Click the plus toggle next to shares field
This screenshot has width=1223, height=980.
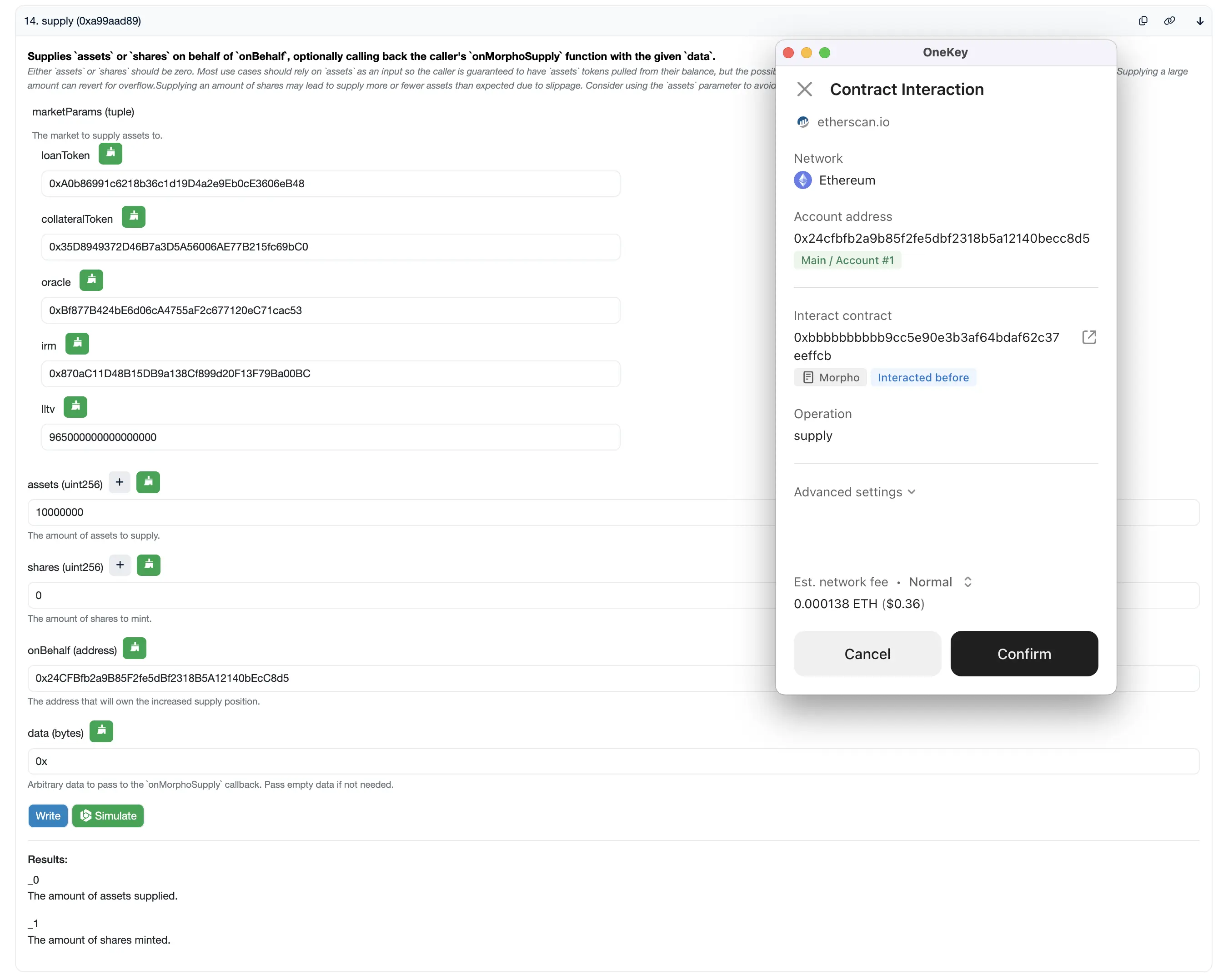pyautogui.click(x=120, y=565)
